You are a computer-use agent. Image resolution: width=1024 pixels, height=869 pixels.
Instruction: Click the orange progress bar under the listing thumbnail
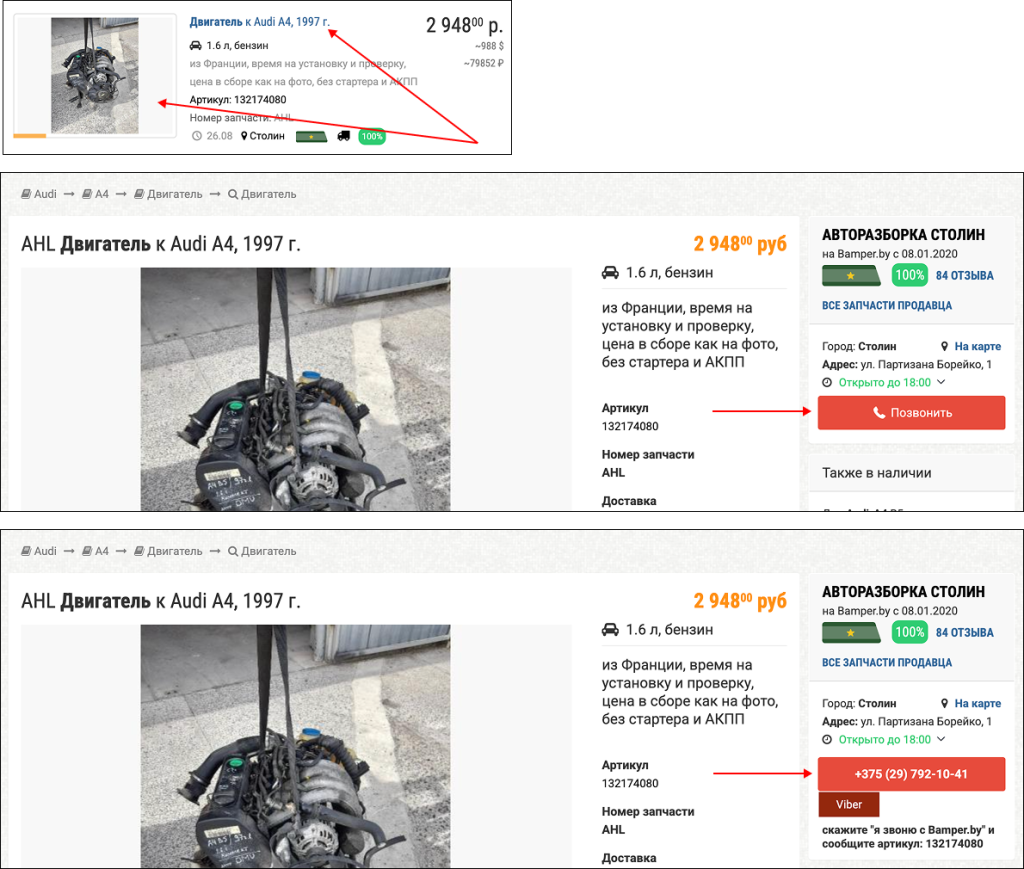29,135
